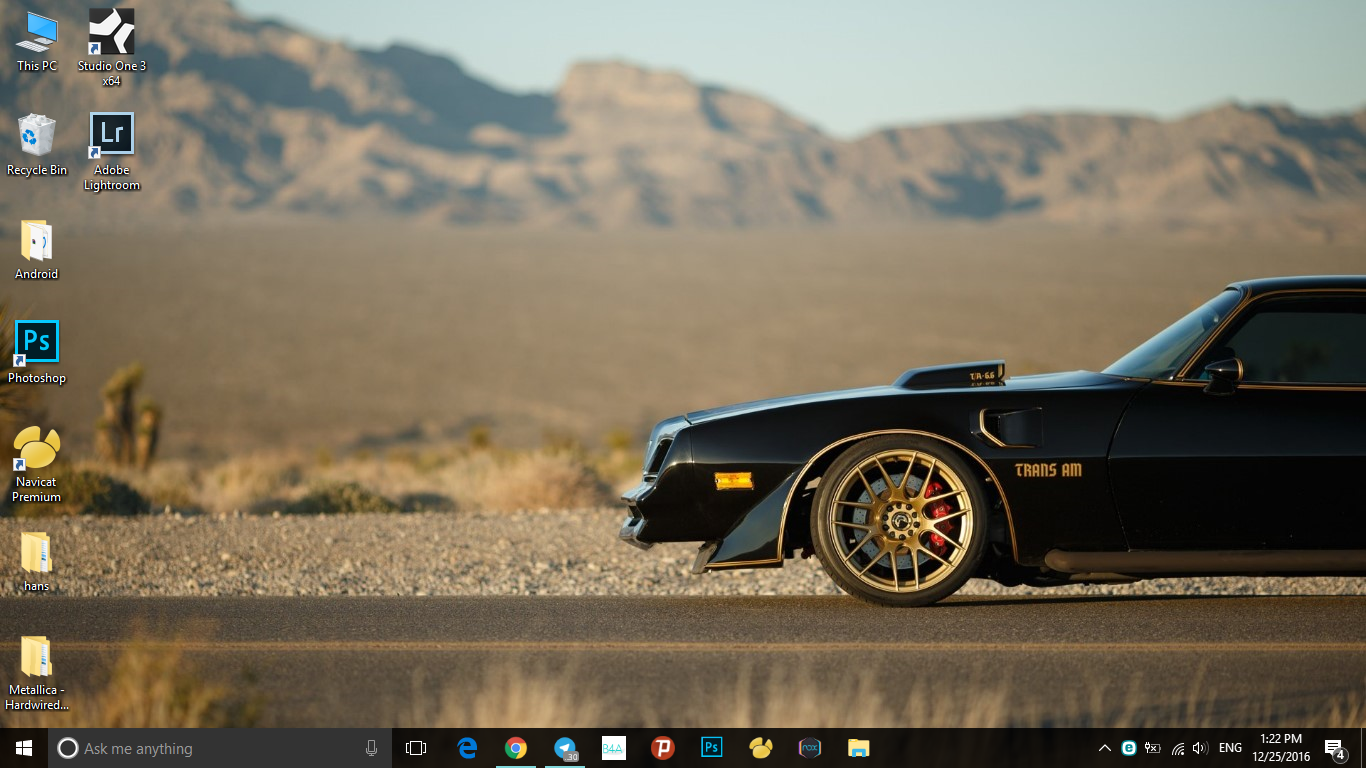Toggle Task View mode

point(415,747)
